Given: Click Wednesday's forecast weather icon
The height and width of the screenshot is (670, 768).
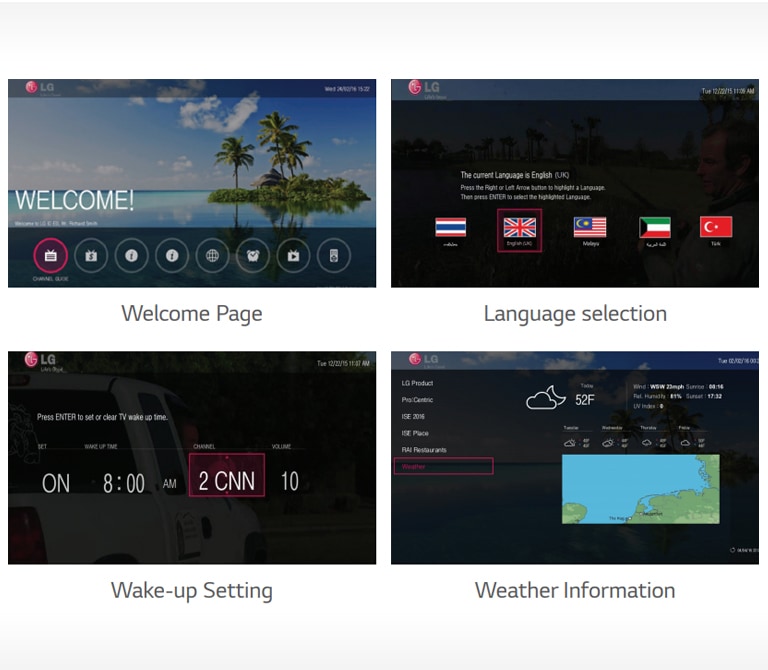Looking at the screenshot, I should (608, 443).
